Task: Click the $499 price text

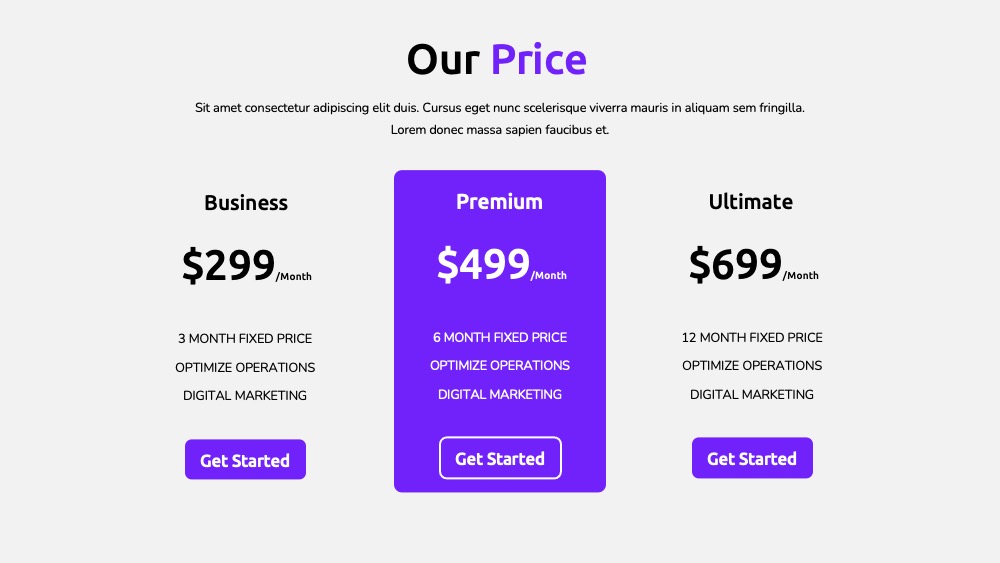Action: coord(483,263)
